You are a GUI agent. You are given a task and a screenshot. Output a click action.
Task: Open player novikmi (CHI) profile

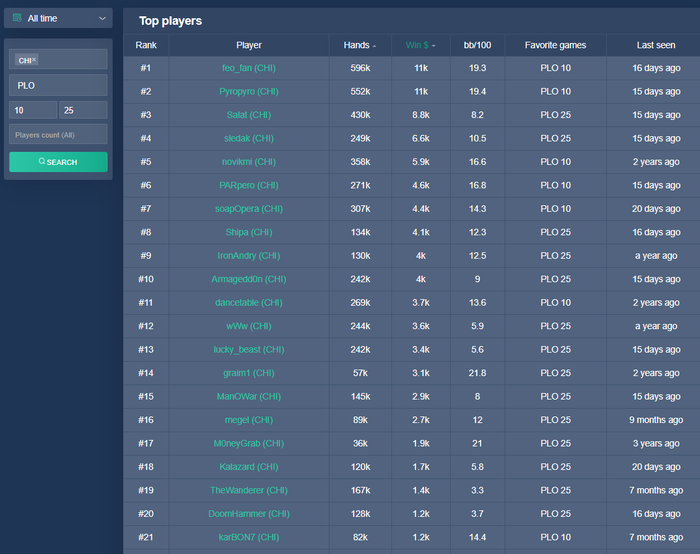click(249, 162)
